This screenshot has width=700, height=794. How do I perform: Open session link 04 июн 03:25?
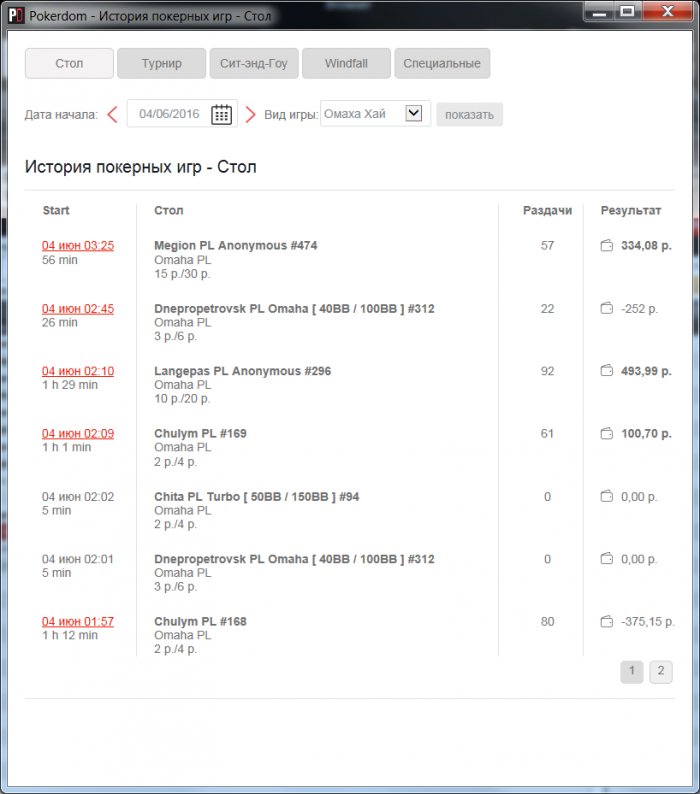78,246
